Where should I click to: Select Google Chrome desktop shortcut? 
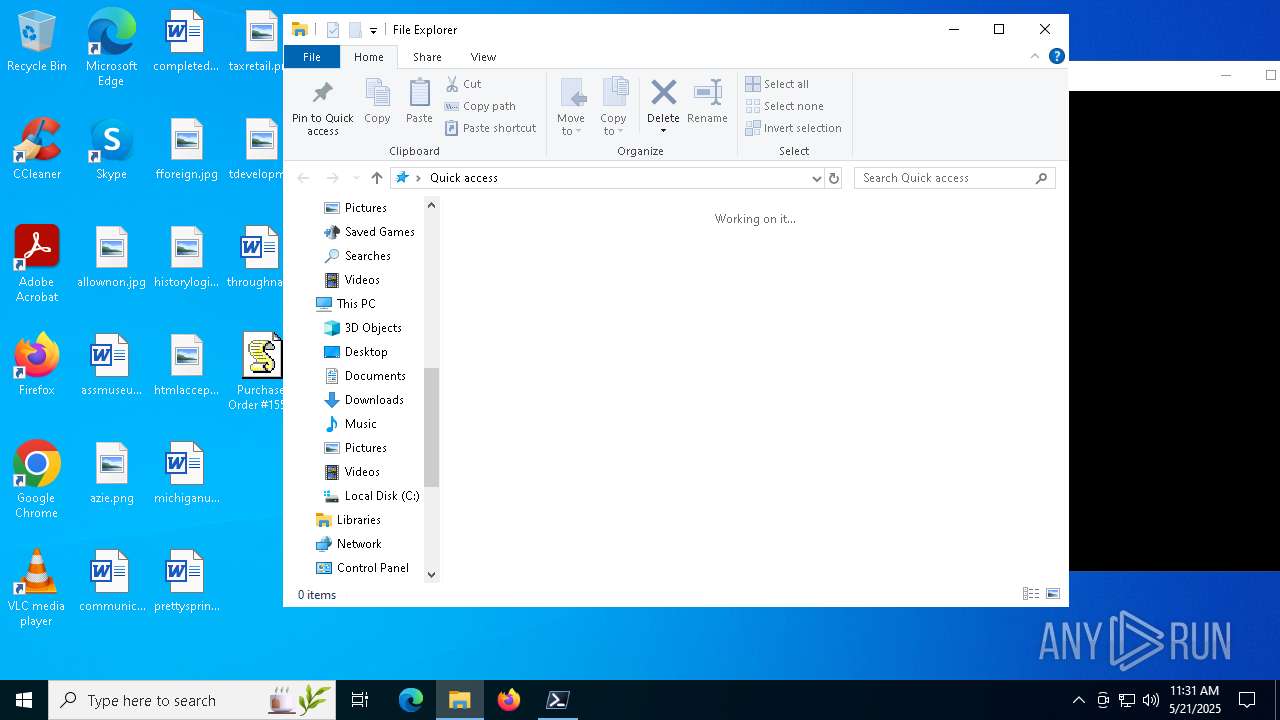pos(37,480)
